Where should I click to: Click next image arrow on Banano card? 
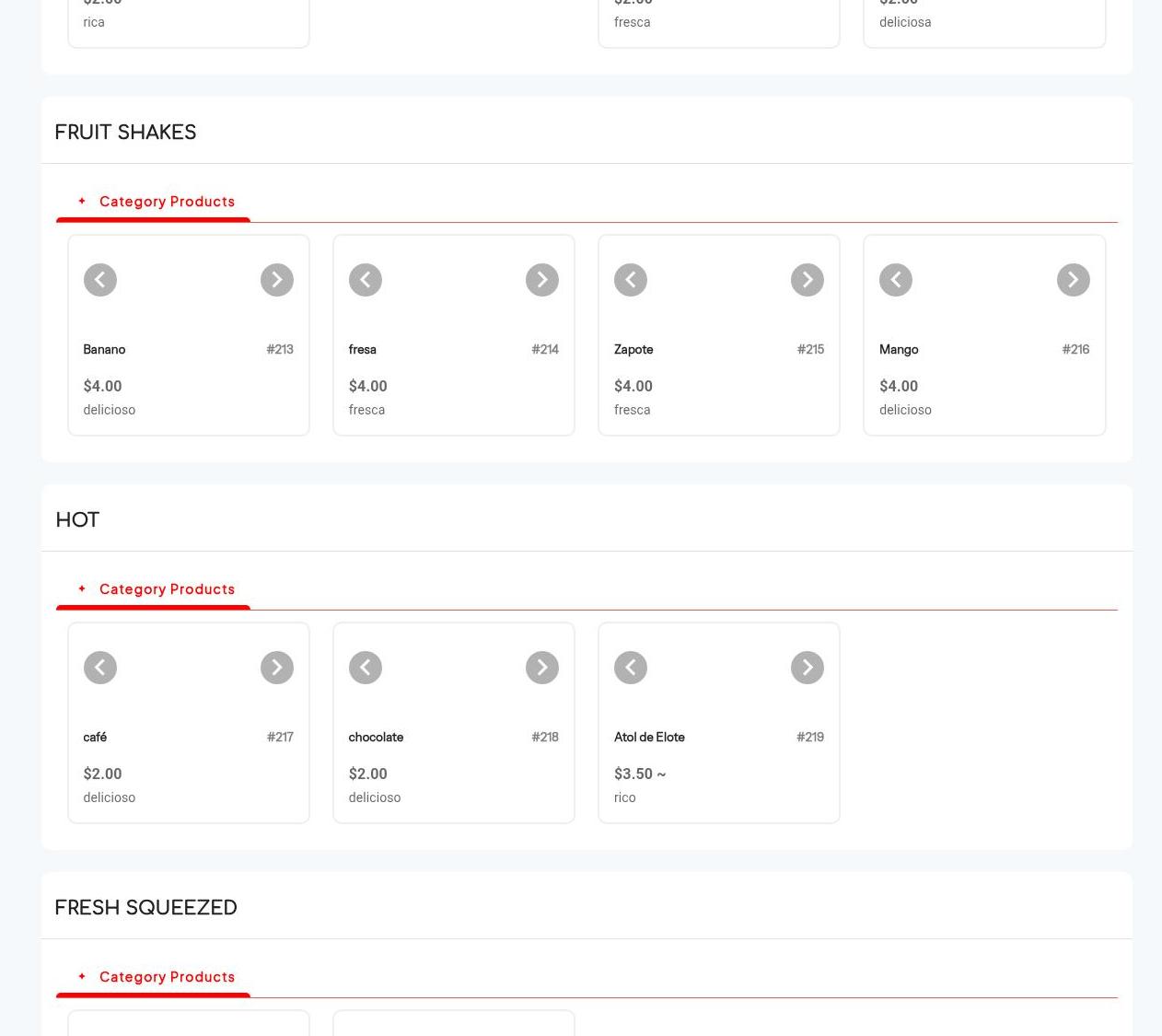click(x=276, y=280)
